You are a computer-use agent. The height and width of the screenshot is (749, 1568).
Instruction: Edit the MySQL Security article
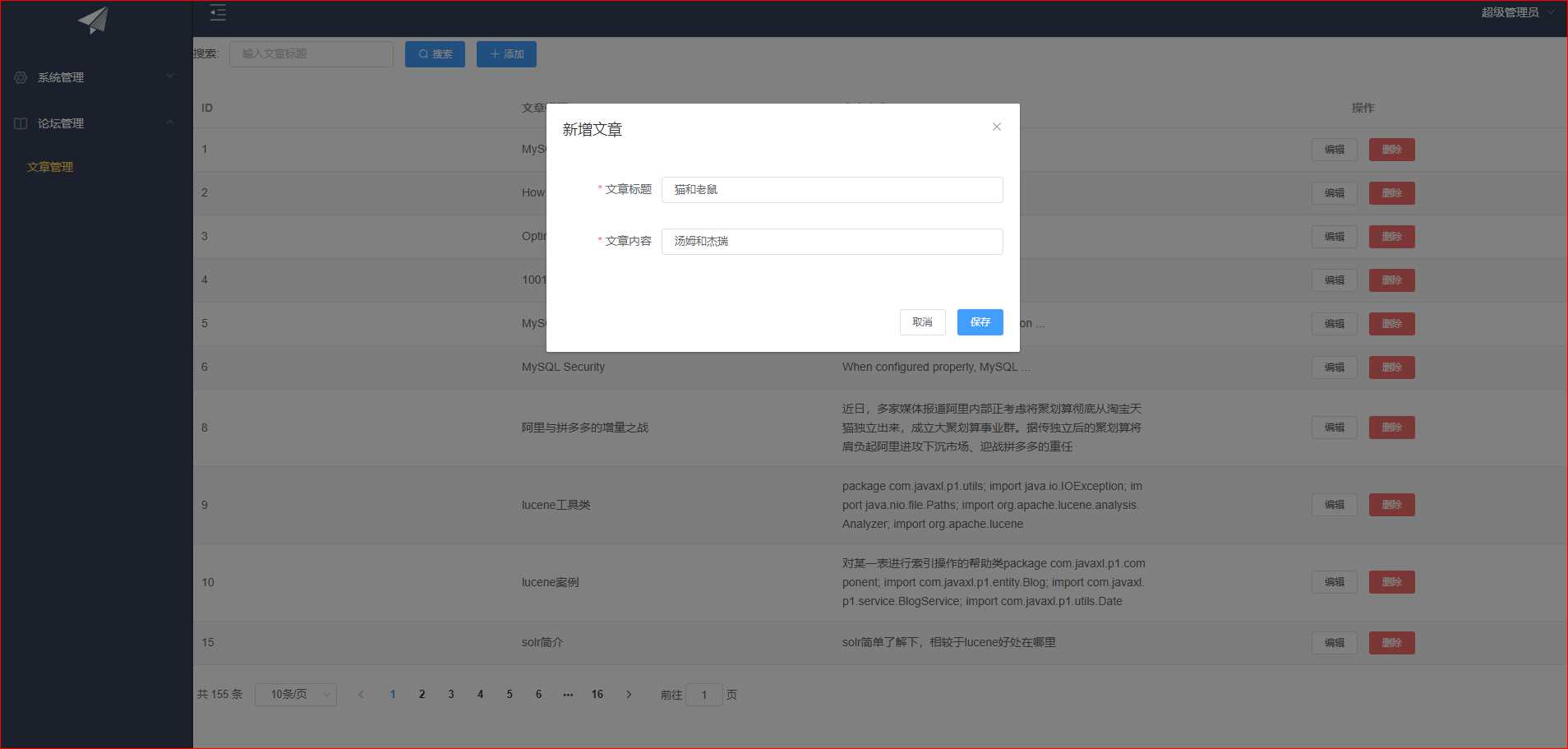pos(1334,368)
